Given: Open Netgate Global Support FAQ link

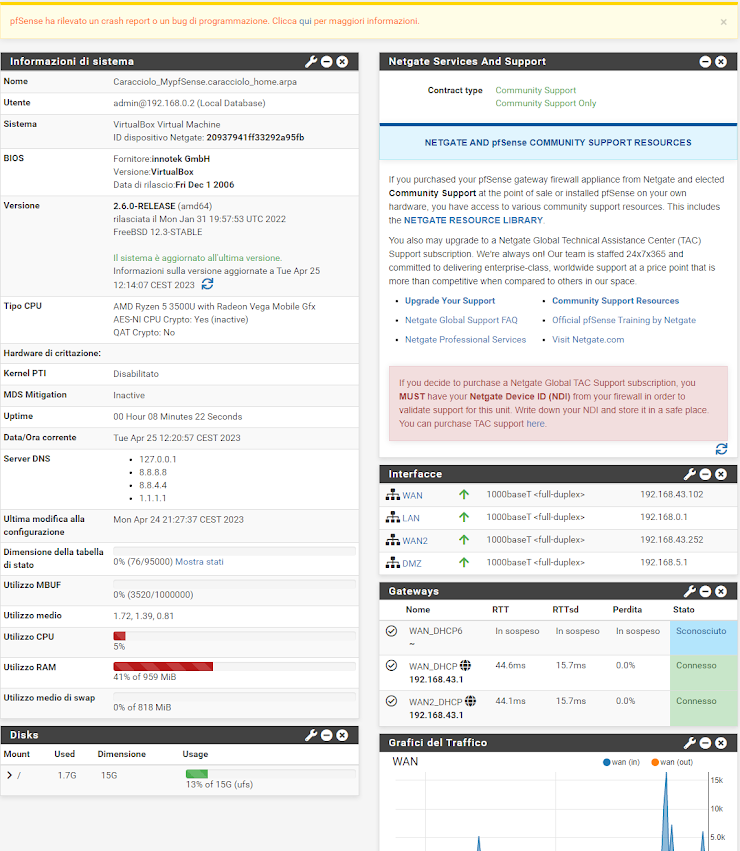Looking at the screenshot, I should (461, 320).
